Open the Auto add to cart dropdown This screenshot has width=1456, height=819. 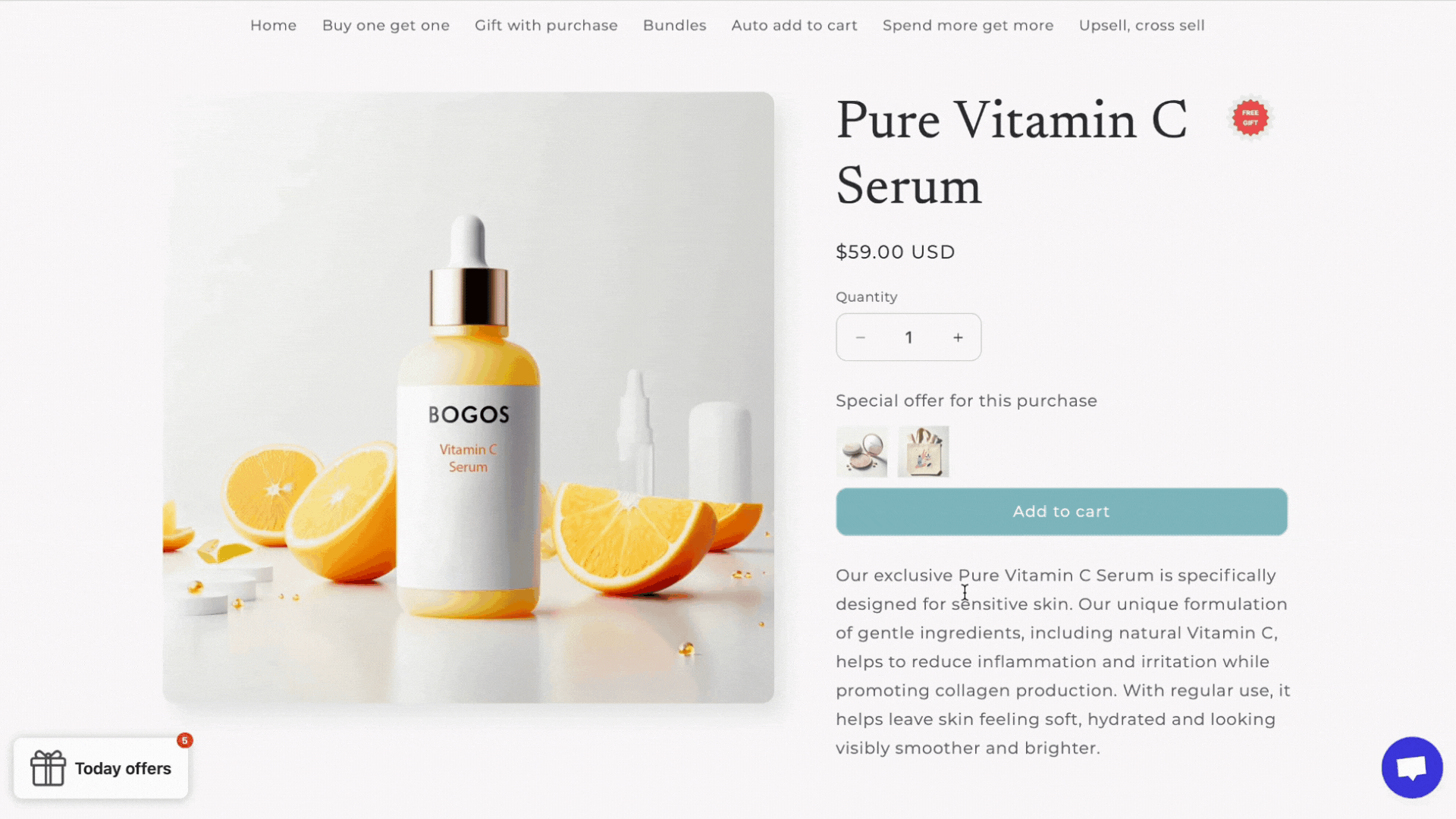pyautogui.click(x=794, y=25)
